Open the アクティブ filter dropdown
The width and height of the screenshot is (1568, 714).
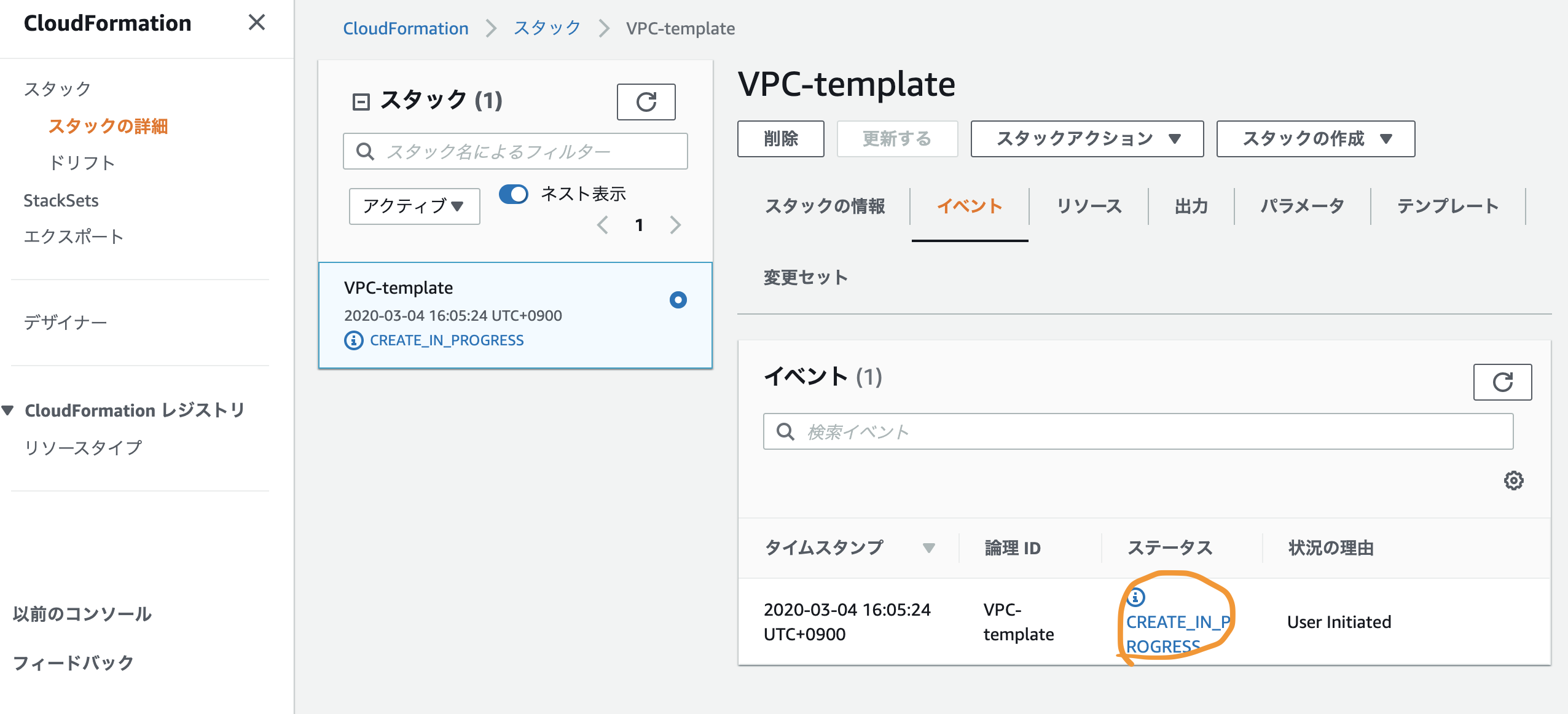pyautogui.click(x=414, y=206)
